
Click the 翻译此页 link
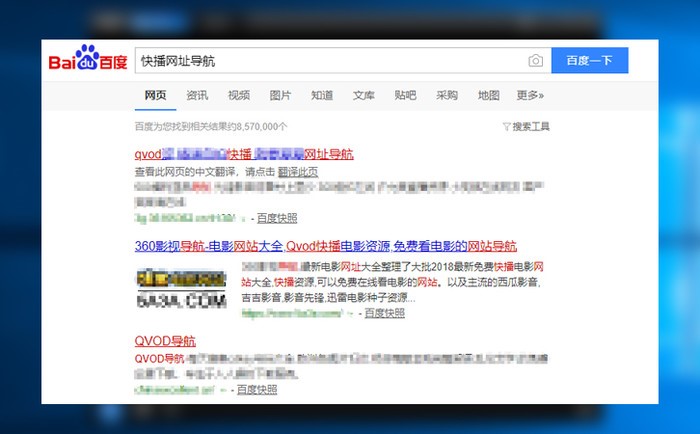[298, 172]
